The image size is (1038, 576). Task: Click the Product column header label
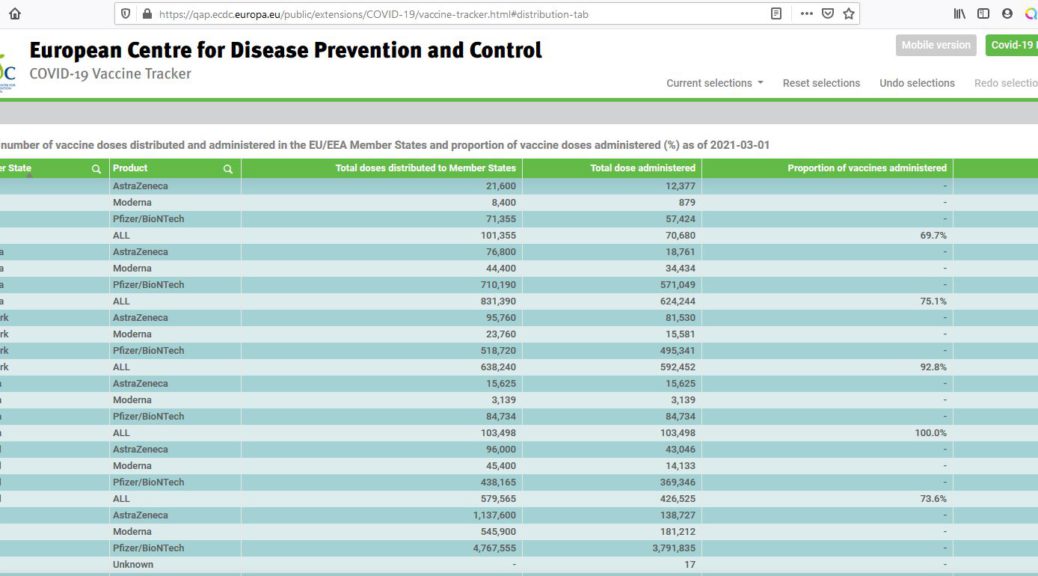(130, 168)
